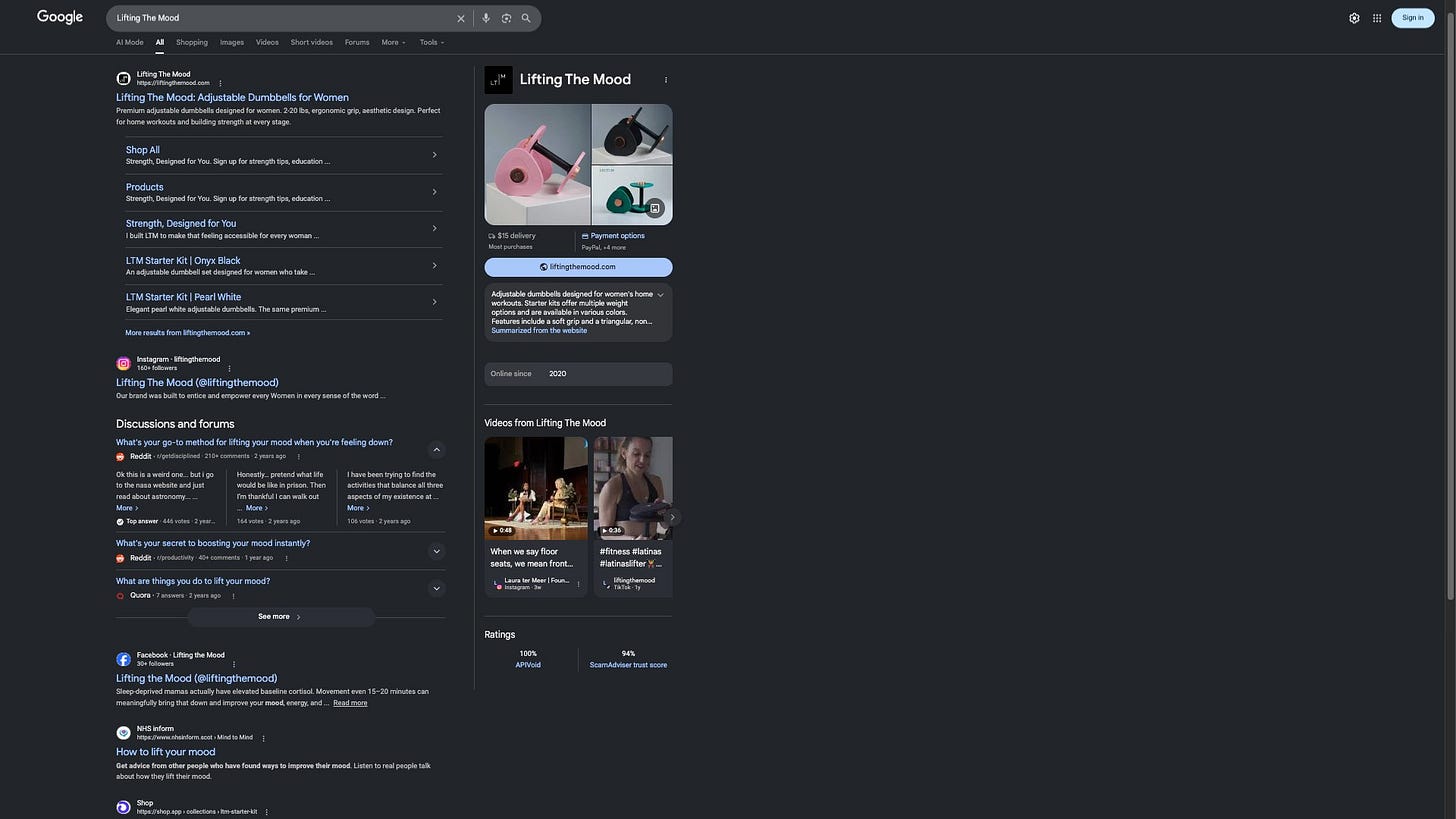Open image gallery icon on green dumbbell photo
The height and width of the screenshot is (819, 1456).
pos(655,208)
